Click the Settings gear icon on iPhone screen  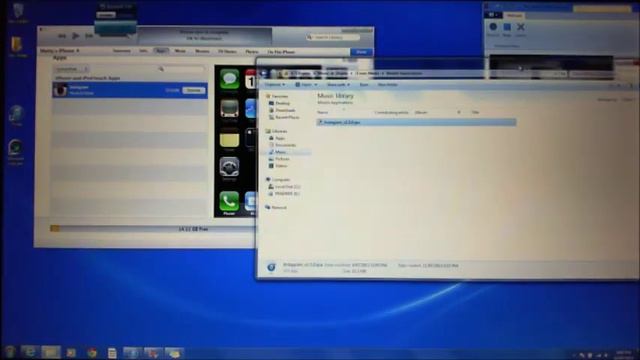229,167
